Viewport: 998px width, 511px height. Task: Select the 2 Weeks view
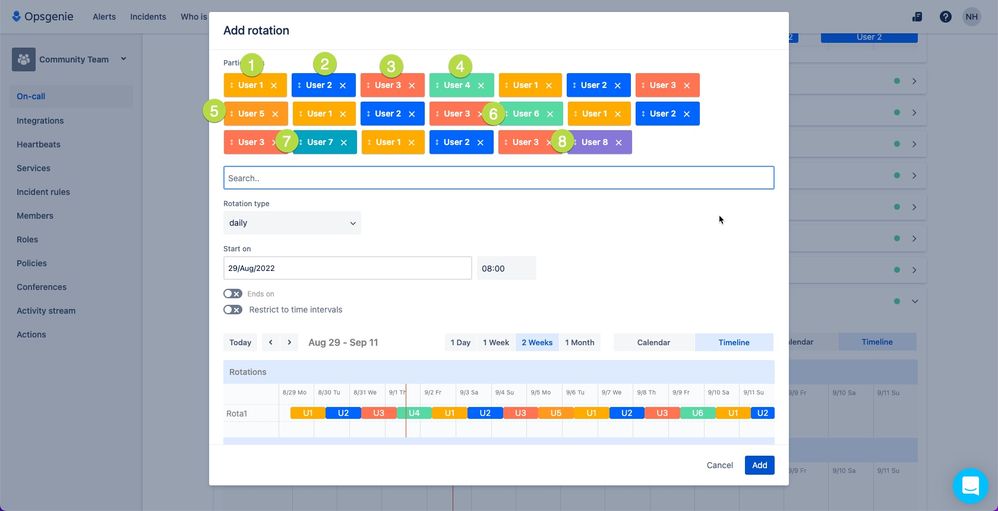(x=537, y=342)
